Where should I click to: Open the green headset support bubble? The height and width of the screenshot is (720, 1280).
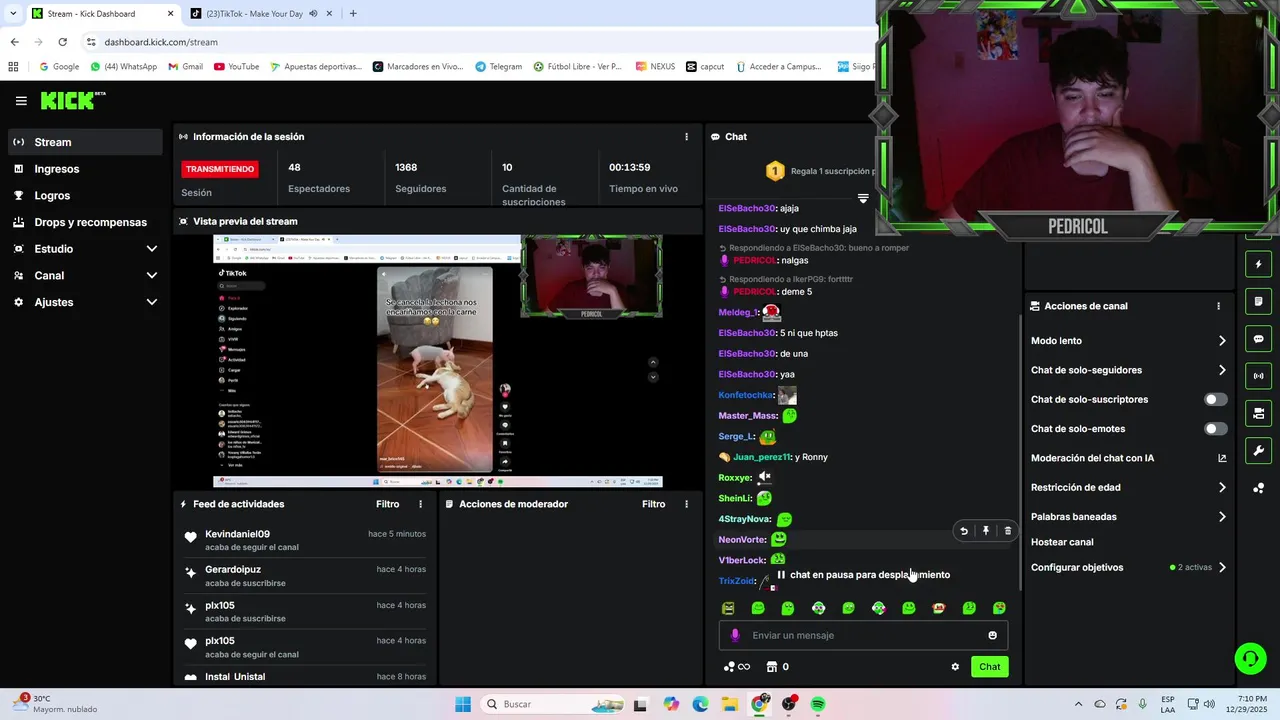[x=1250, y=658]
